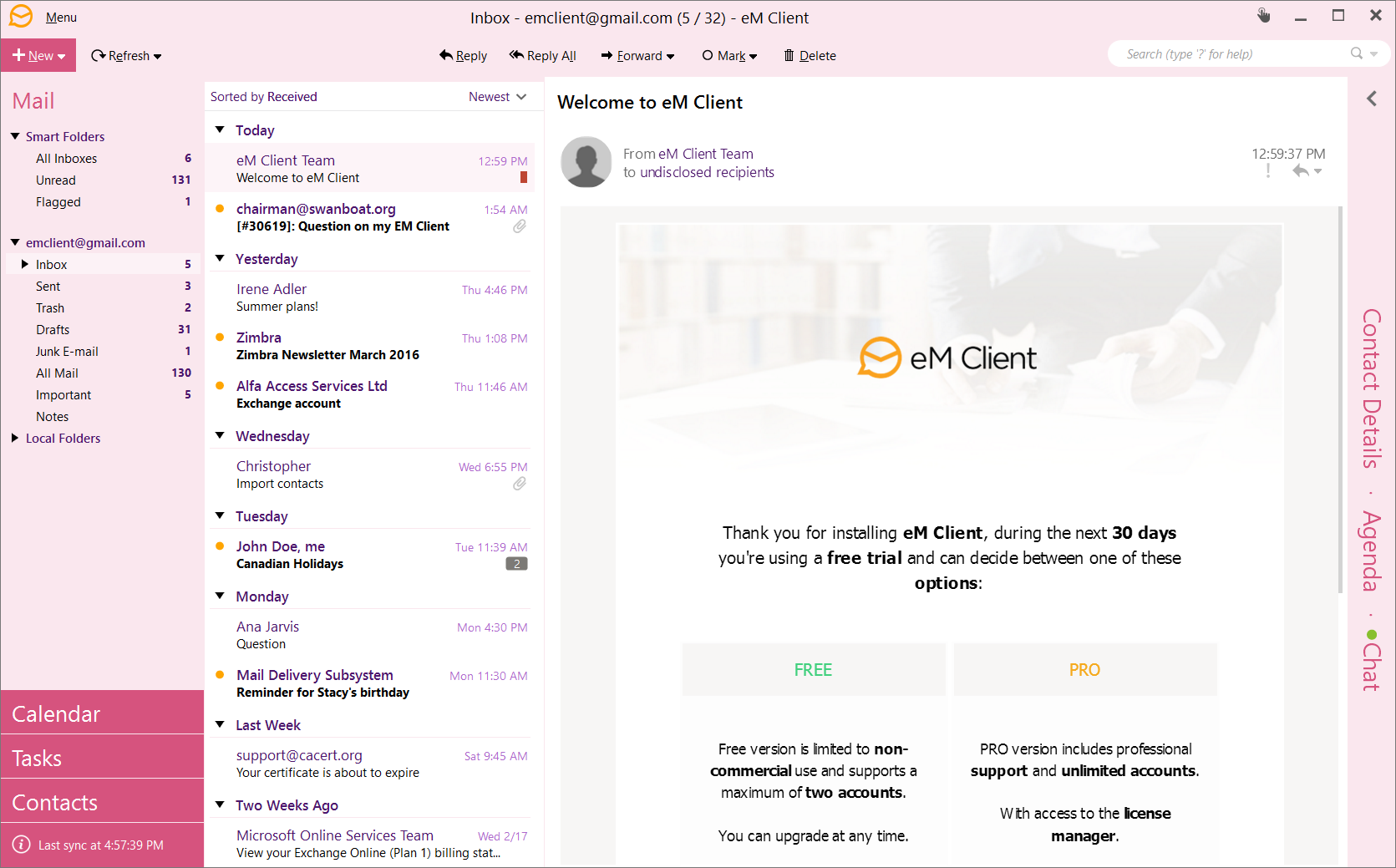Click the message preview scrollbar
Viewport: 1396px width, 868px height.
1340,401
